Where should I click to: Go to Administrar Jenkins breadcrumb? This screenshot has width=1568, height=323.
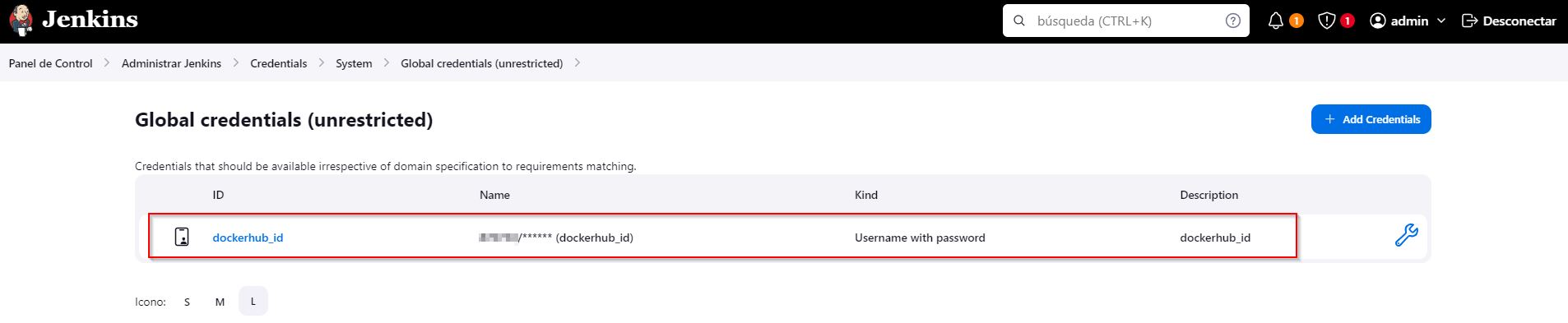pyautogui.click(x=171, y=63)
